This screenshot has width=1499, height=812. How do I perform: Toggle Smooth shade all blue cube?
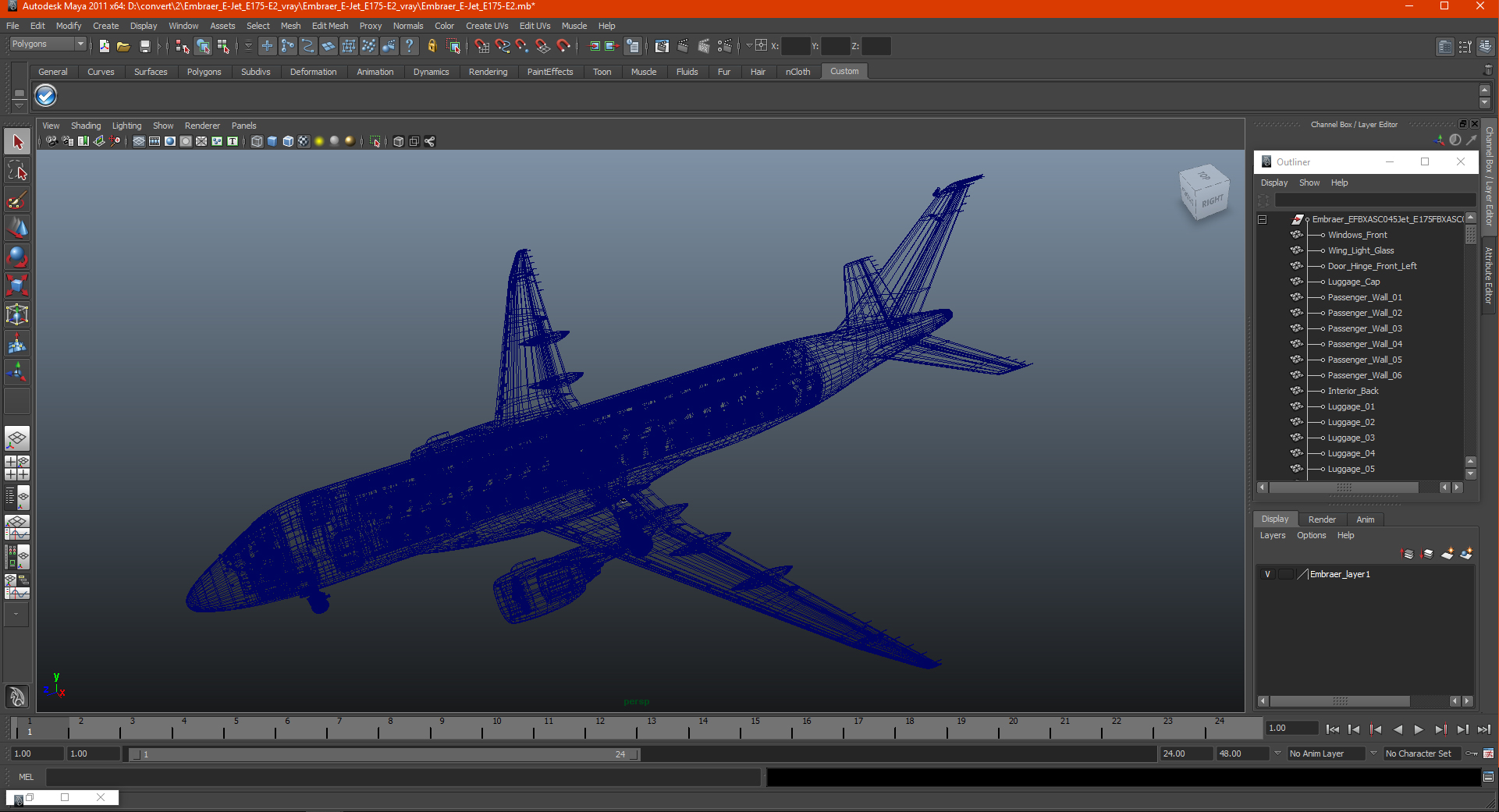(272, 141)
